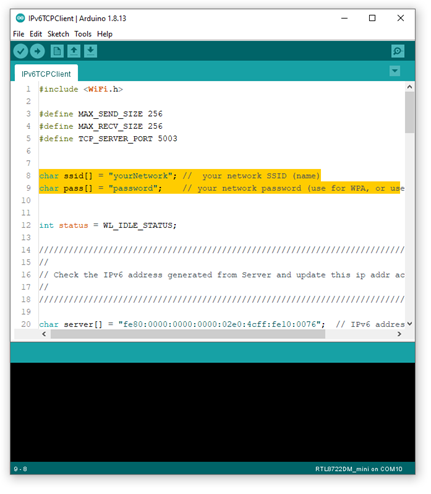Click the Arduino logo in title bar

coord(20,18)
